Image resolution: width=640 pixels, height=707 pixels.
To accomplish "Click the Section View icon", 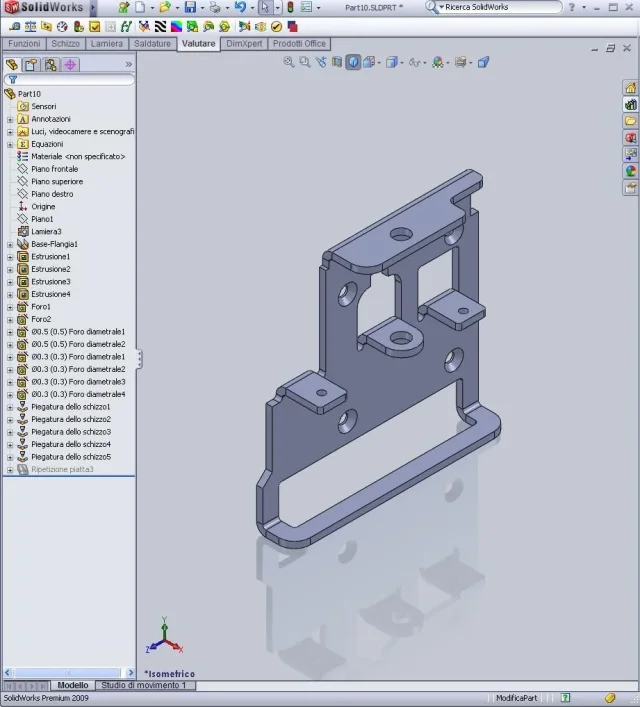I will pyautogui.click(x=337, y=62).
